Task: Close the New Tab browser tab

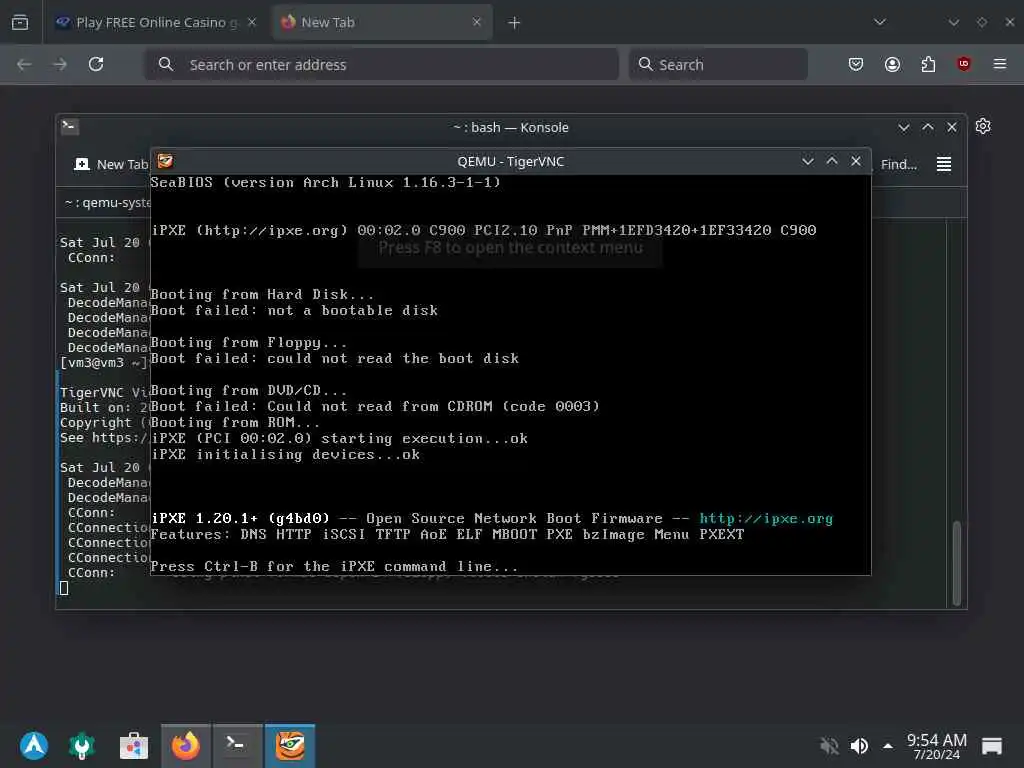Action: coord(477,22)
